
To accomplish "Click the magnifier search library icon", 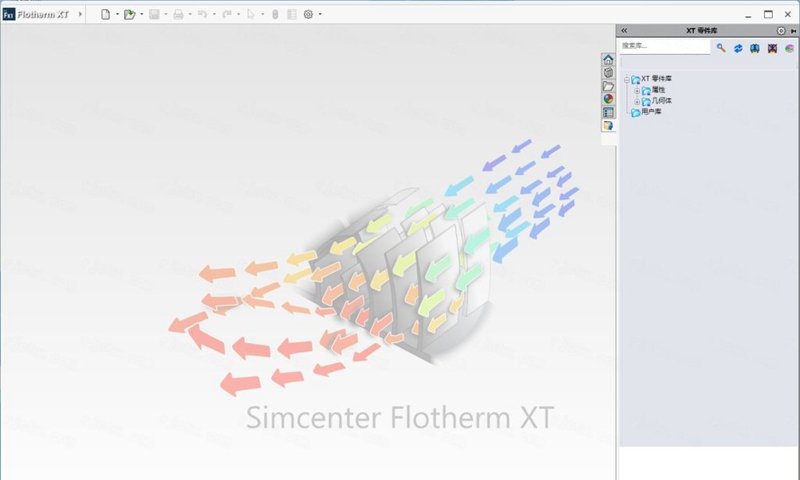I will 720,48.
